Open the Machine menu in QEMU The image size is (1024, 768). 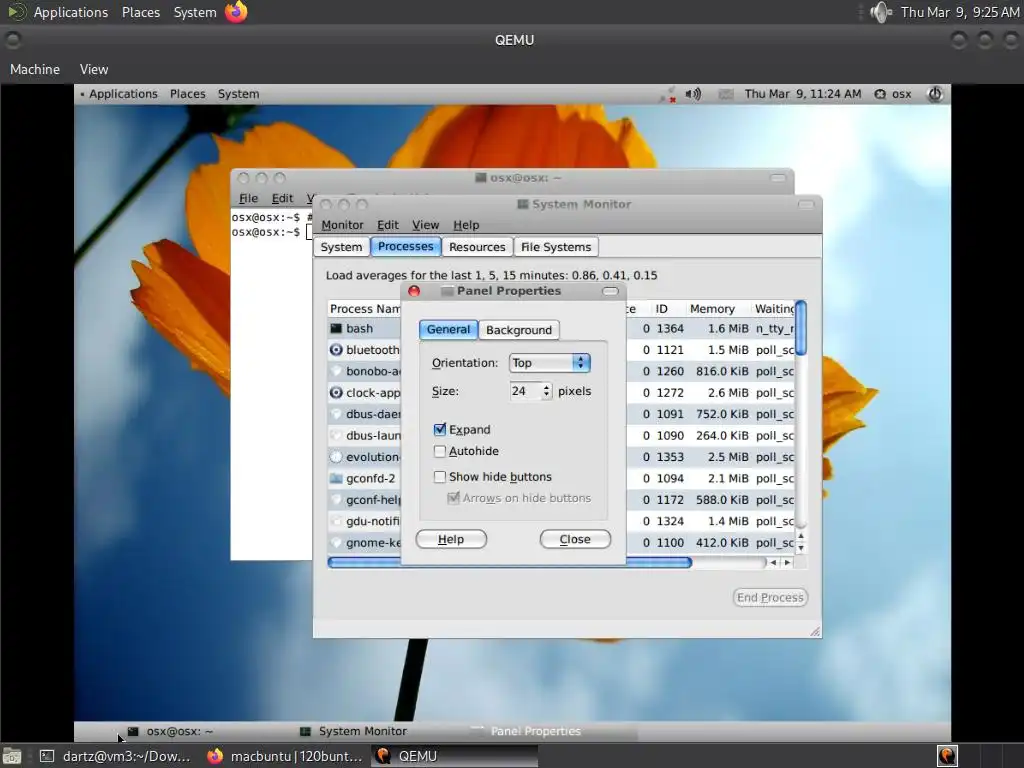[35, 69]
